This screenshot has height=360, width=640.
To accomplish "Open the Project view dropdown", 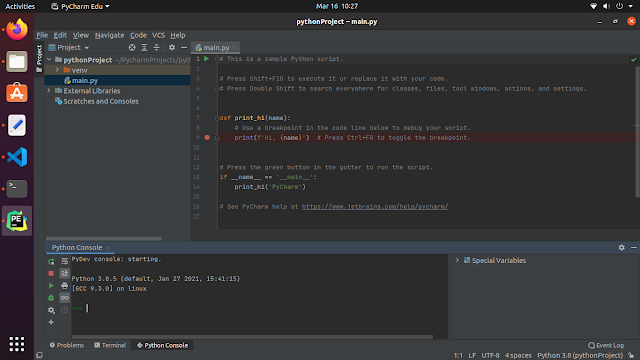I will [x=69, y=47].
